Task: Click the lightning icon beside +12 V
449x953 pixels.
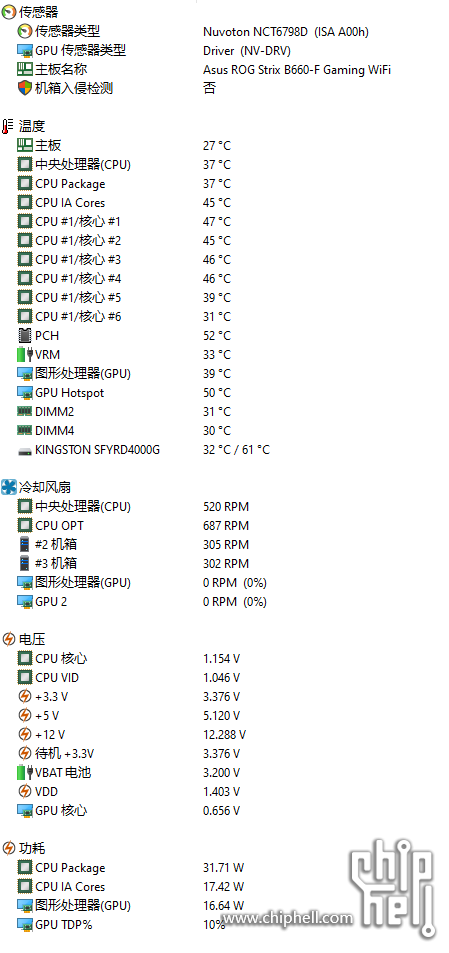Action: tap(25, 734)
